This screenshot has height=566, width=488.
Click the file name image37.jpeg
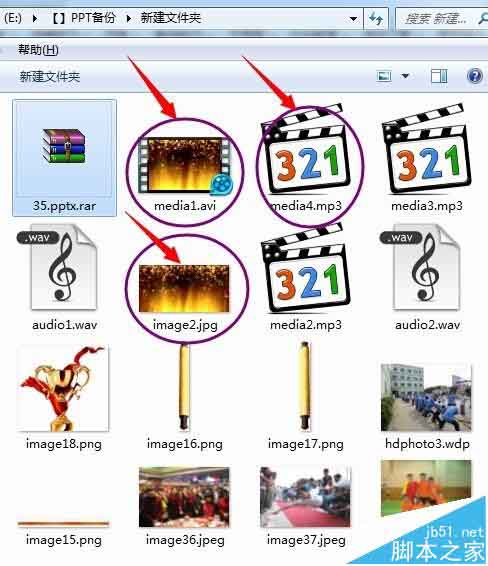point(306,540)
